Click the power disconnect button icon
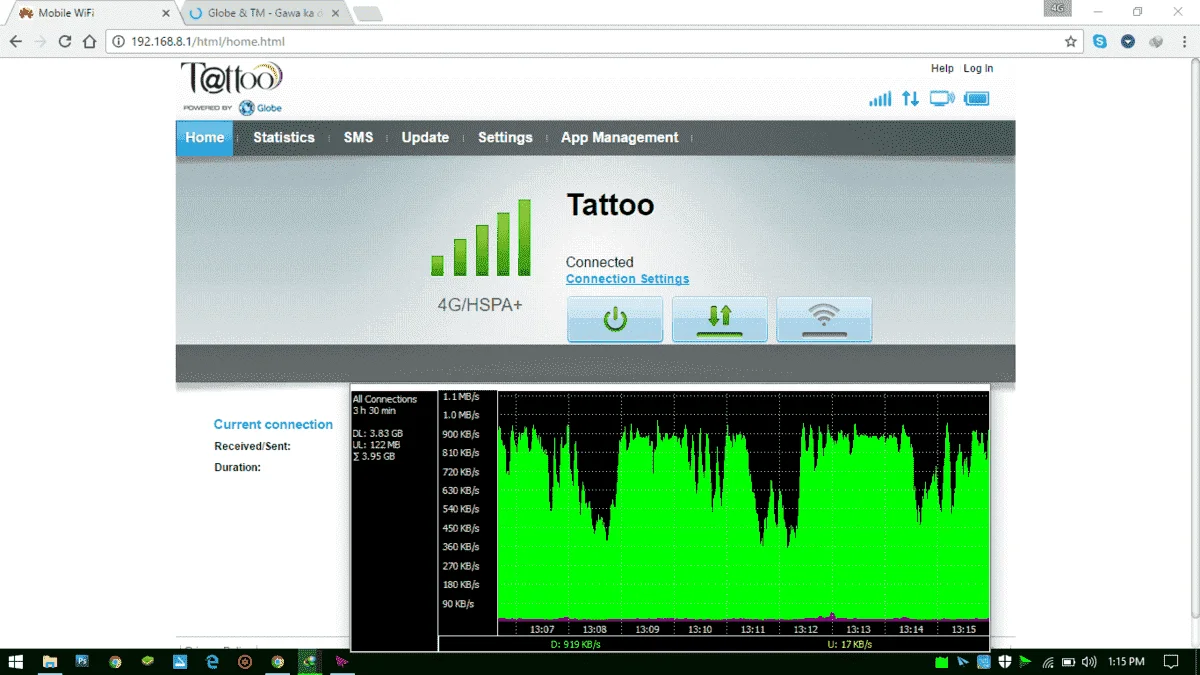The image size is (1200, 675). pyautogui.click(x=615, y=319)
